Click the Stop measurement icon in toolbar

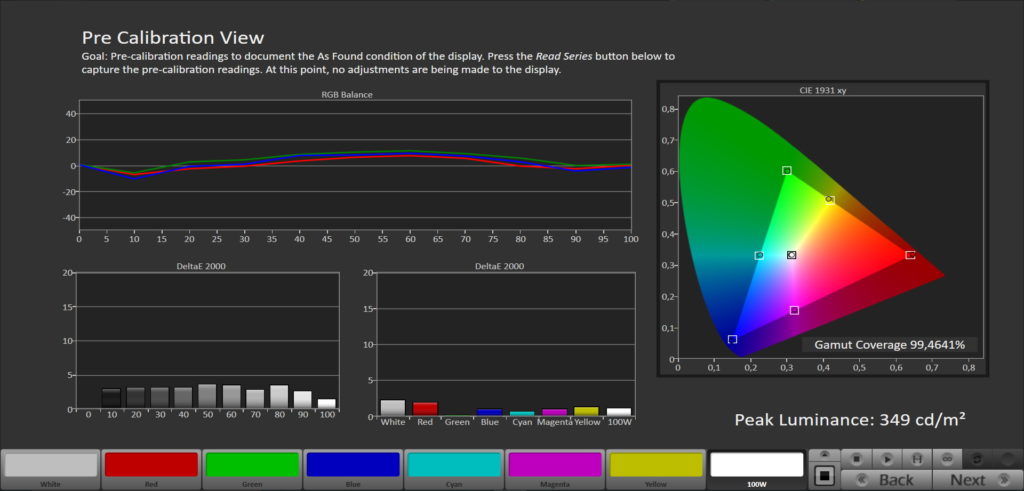click(856, 459)
